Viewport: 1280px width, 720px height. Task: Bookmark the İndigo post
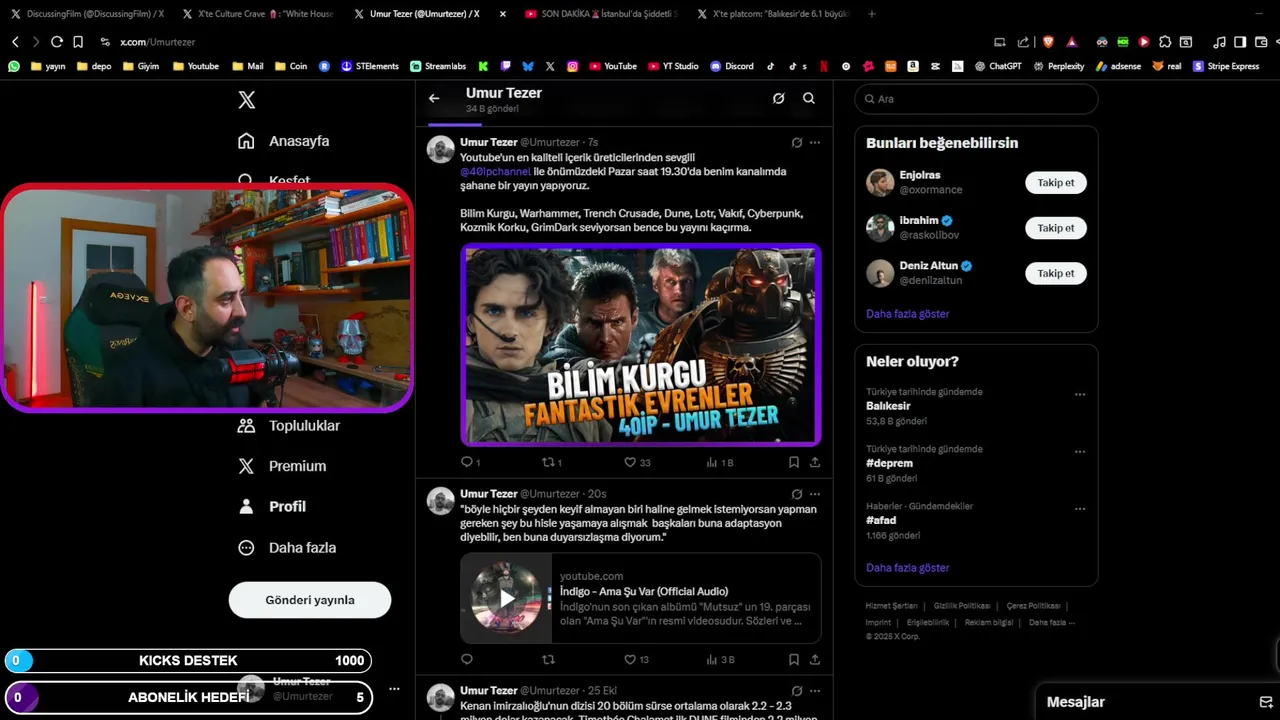794,659
